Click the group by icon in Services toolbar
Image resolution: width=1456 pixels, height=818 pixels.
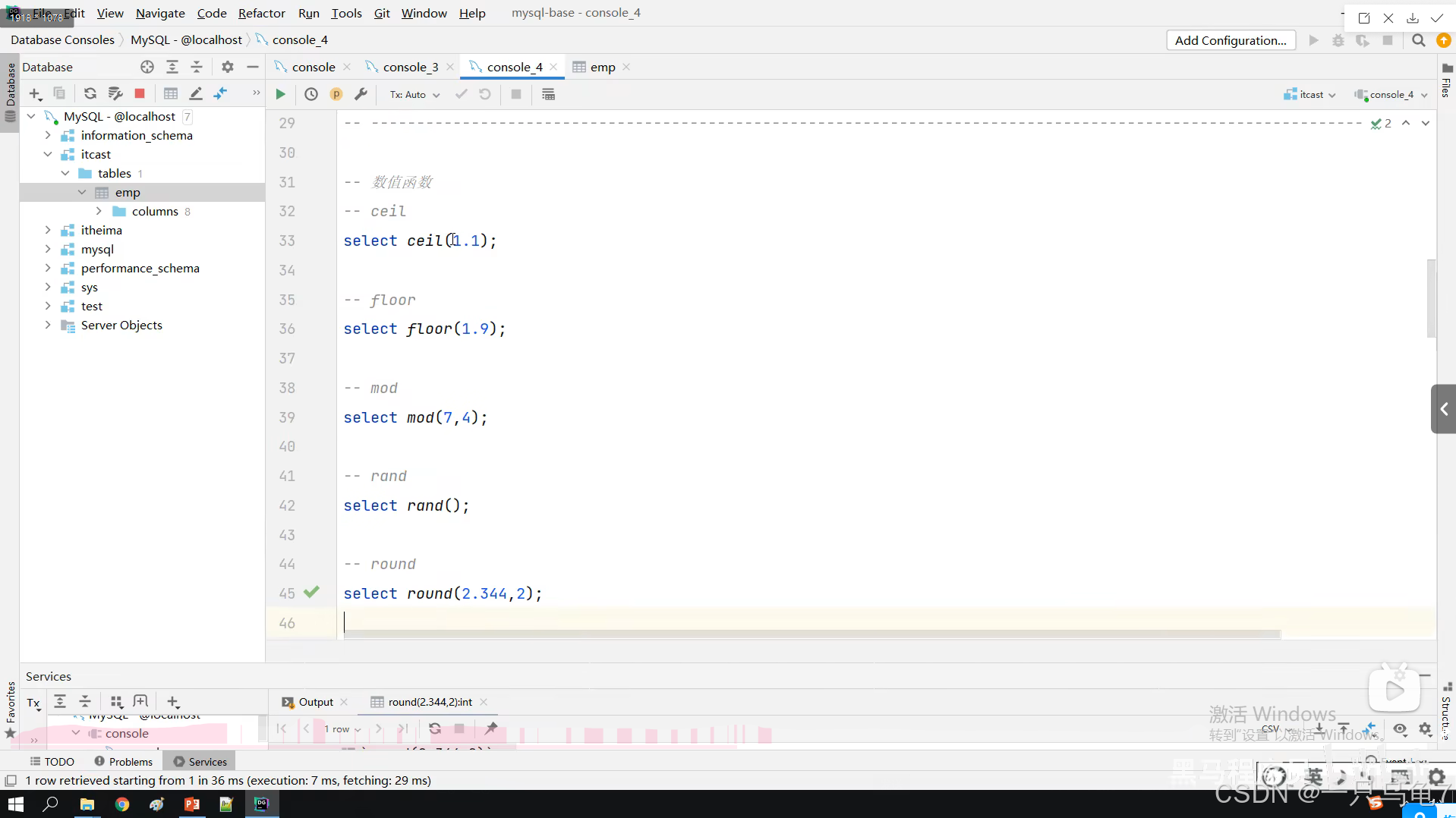116,702
